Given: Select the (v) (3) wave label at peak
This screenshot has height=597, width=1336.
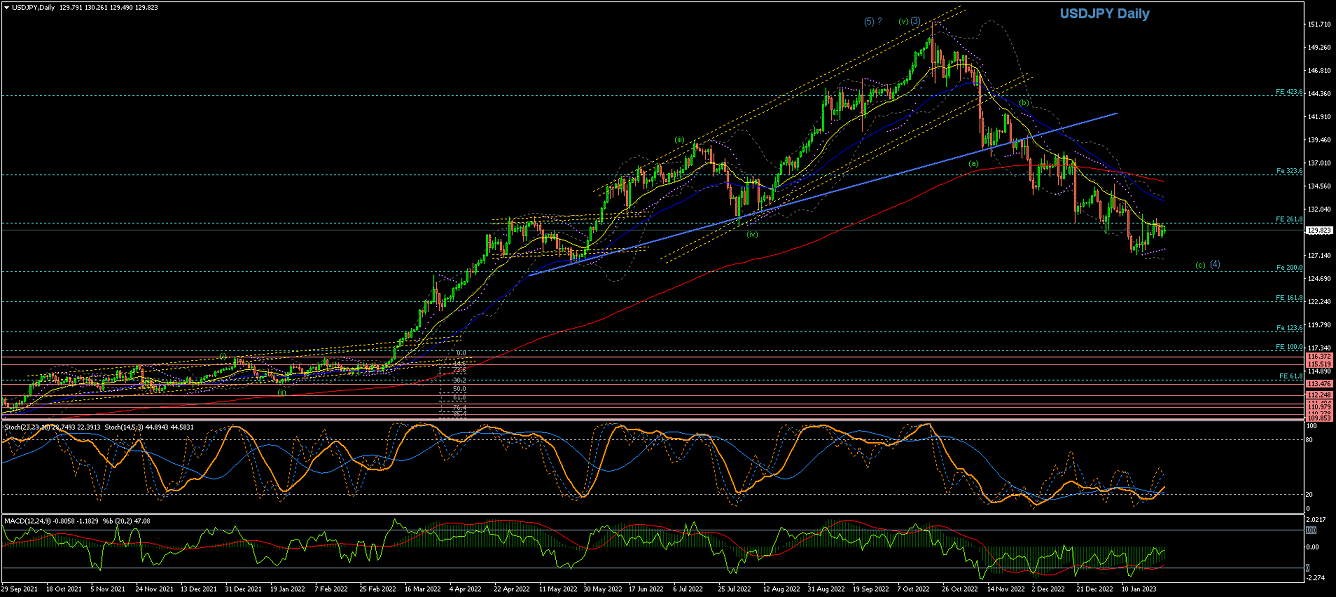Looking at the screenshot, I should pos(909,21).
